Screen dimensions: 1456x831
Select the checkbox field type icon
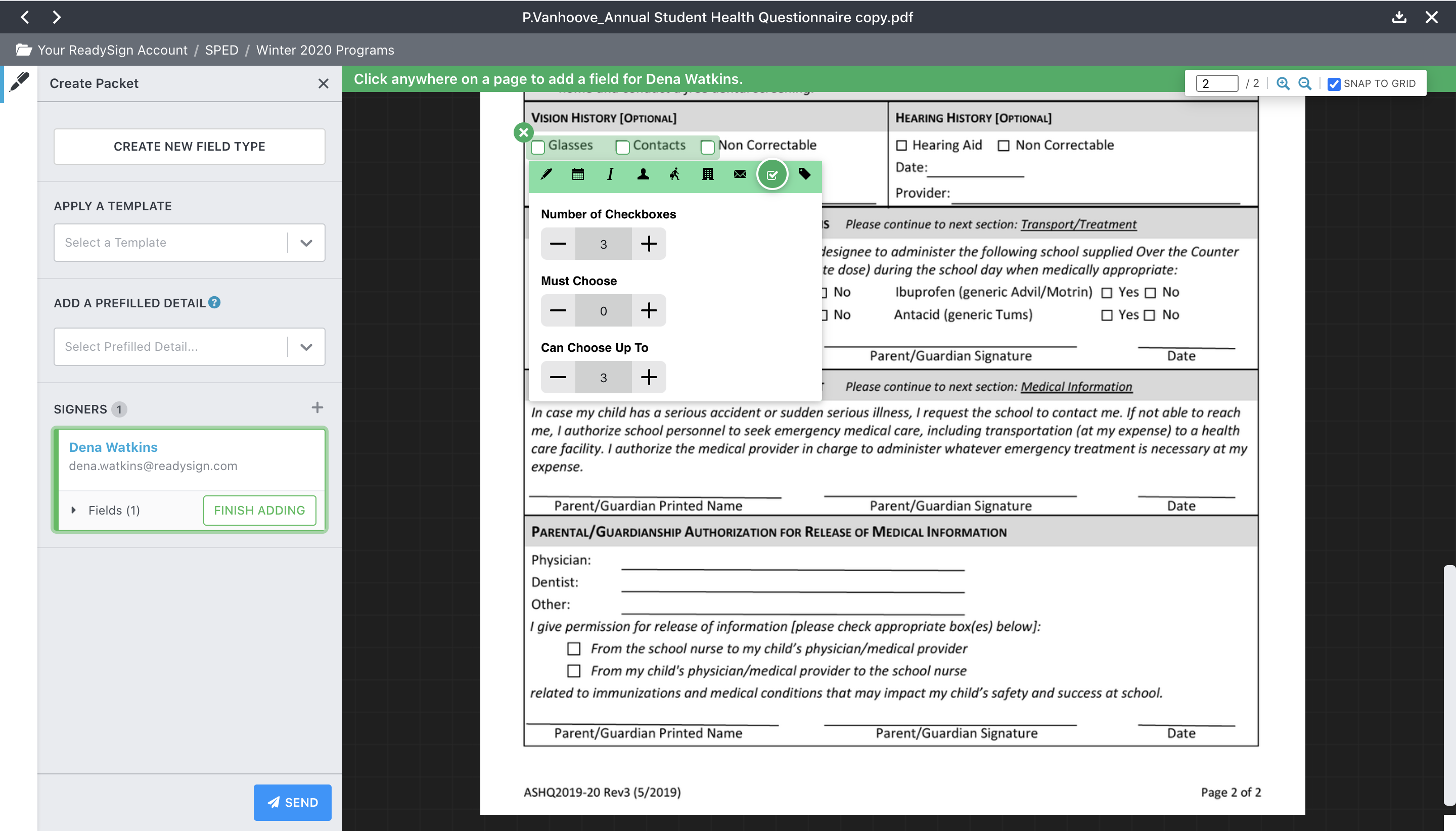pyautogui.click(x=772, y=175)
